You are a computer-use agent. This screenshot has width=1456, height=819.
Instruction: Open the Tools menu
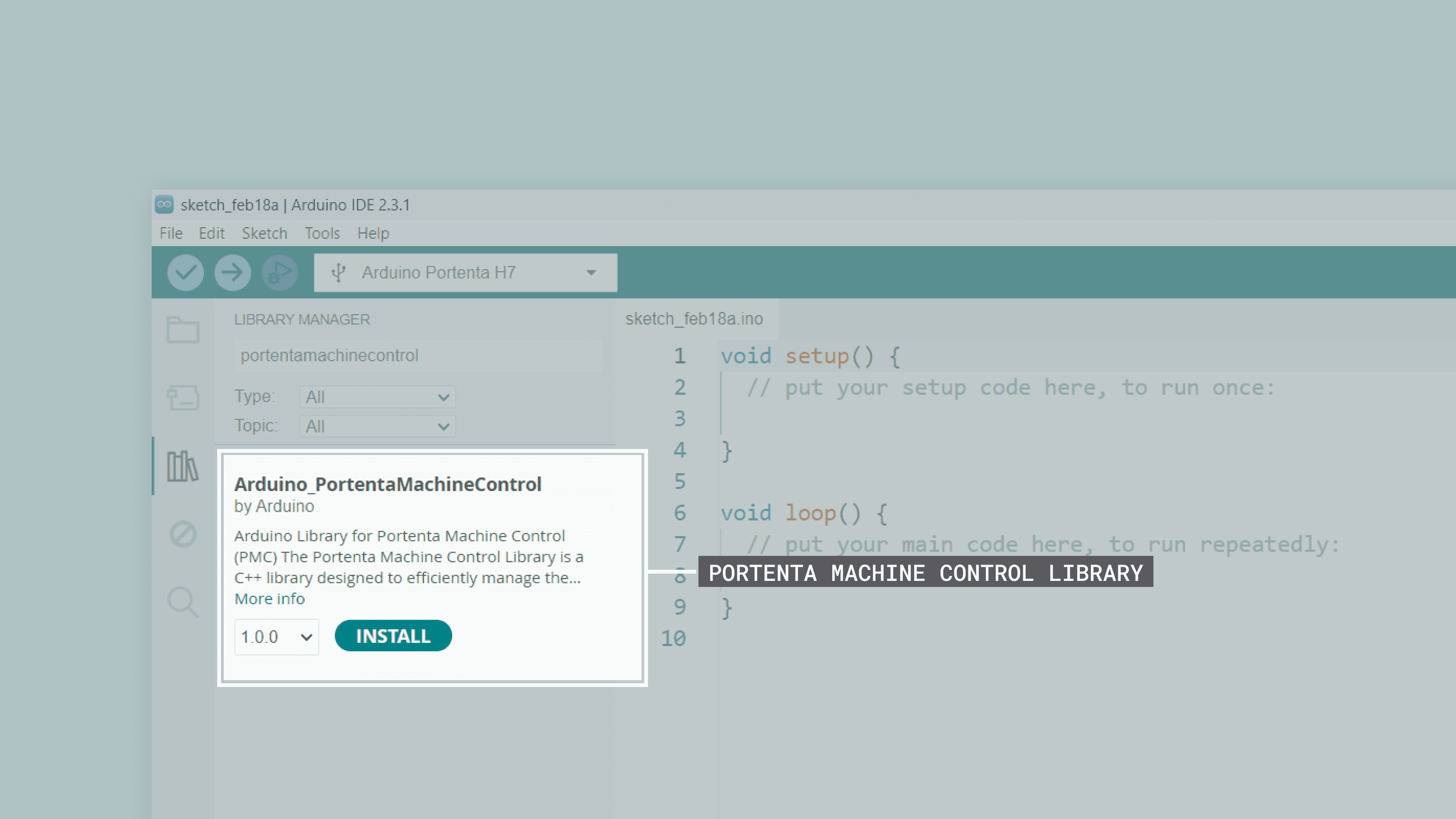click(322, 234)
